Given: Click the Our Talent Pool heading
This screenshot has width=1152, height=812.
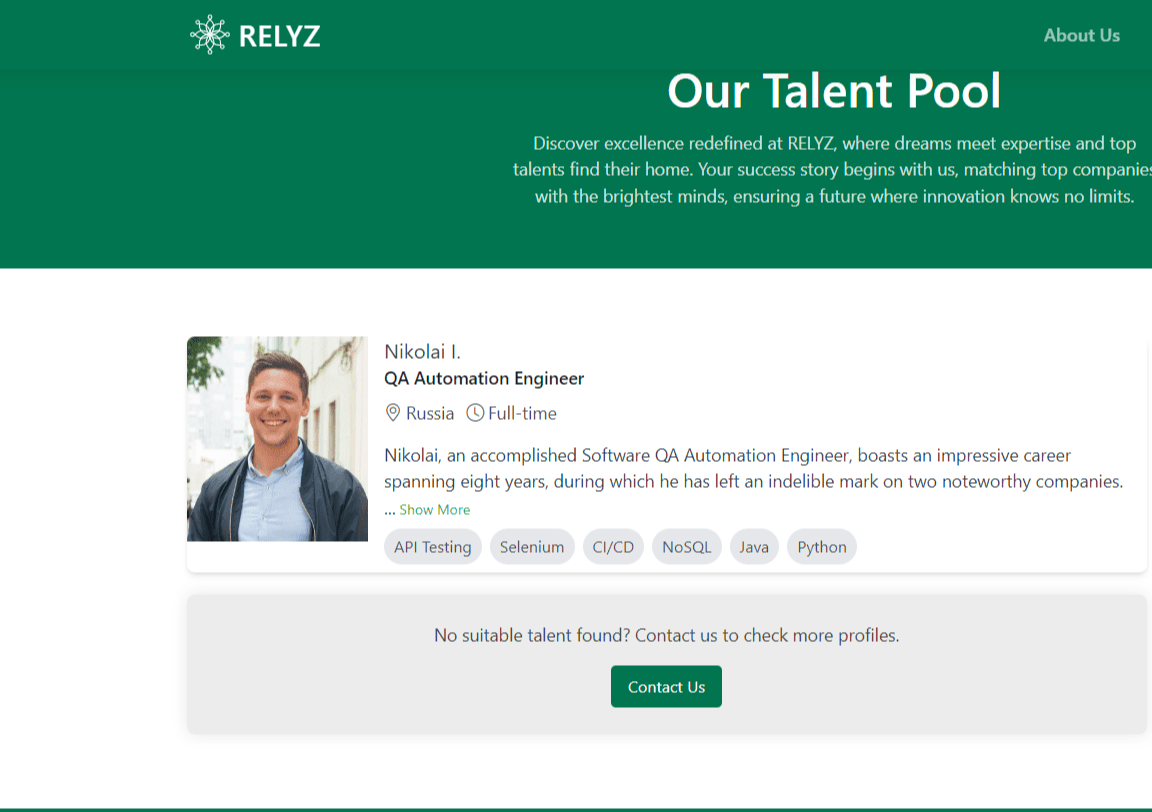Looking at the screenshot, I should pos(833,91).
